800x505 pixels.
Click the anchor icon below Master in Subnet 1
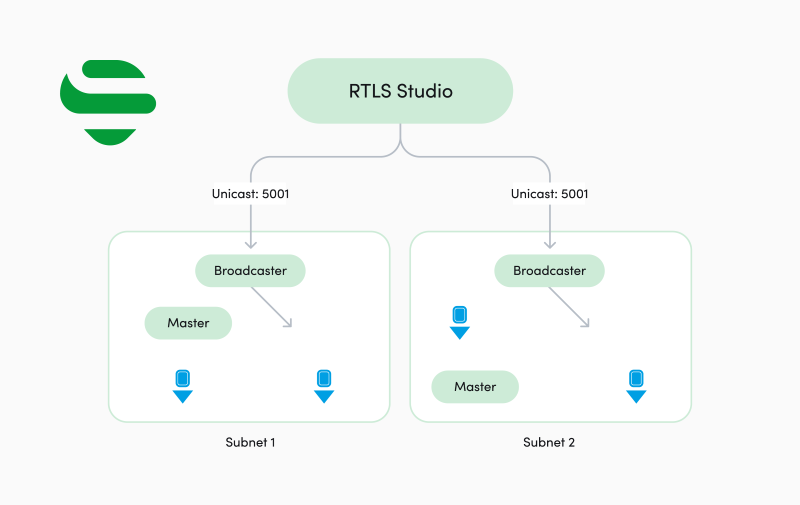click(183, 386)
